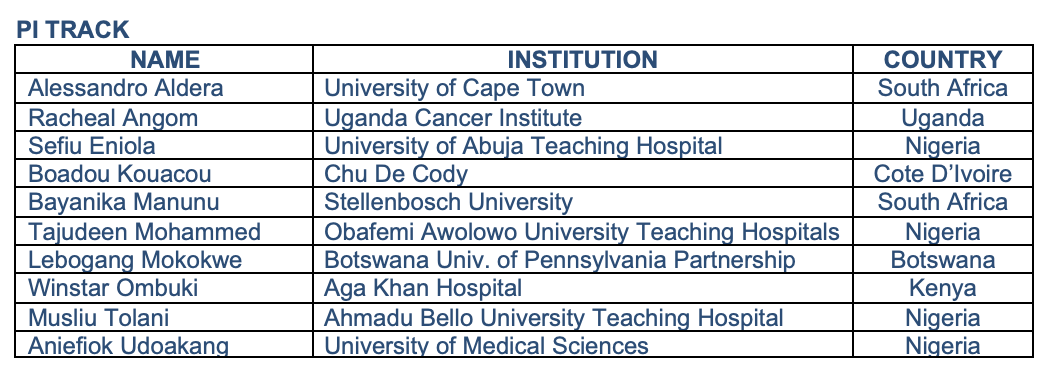Click University of Abuja Teaching Hospital
The height and width of the screenshot is (382, 1054).
pos(523,146)
